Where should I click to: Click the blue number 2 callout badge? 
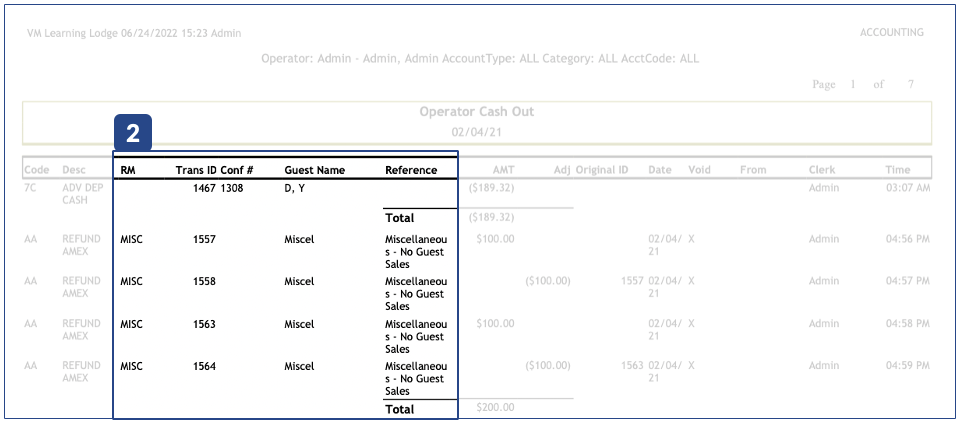click(133, 131)
